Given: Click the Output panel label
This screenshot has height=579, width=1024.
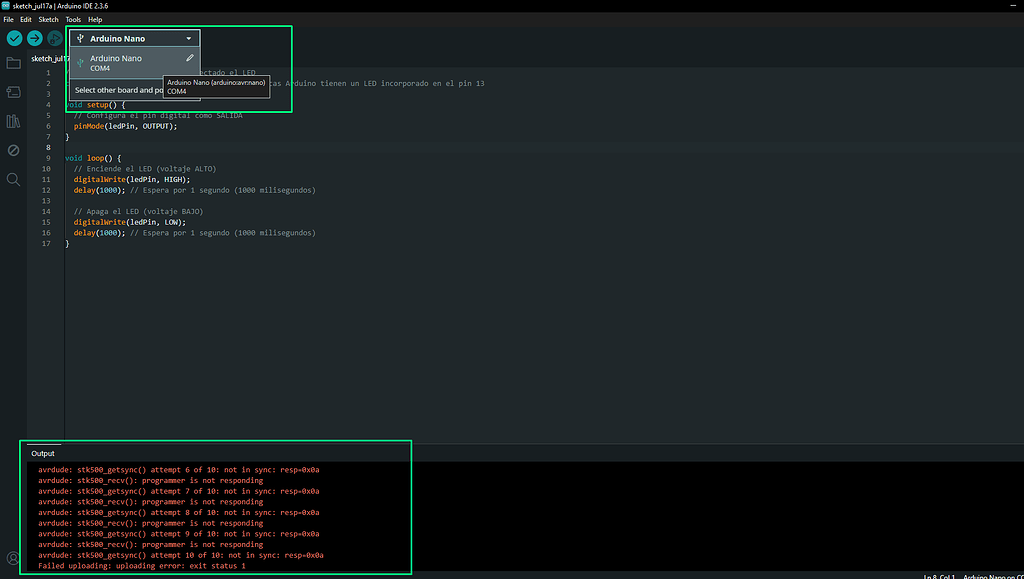Looking at the screenshot, I should [43, 453].
